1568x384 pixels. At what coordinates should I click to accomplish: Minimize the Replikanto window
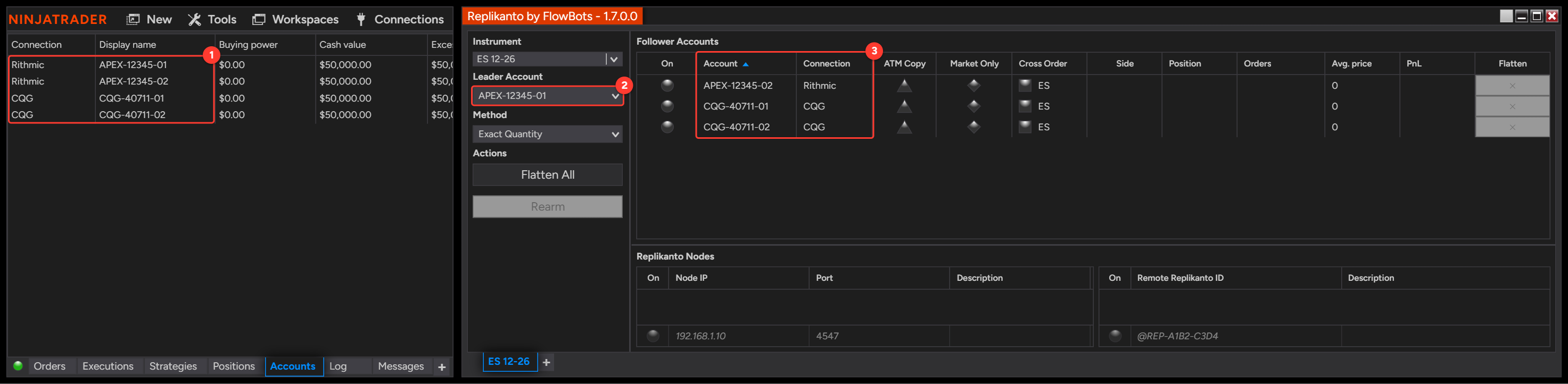[1521, 16]
